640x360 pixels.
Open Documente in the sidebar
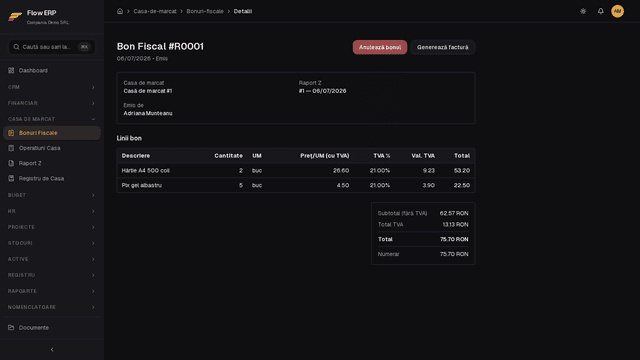pyautogui.click(x=52, y=327)
